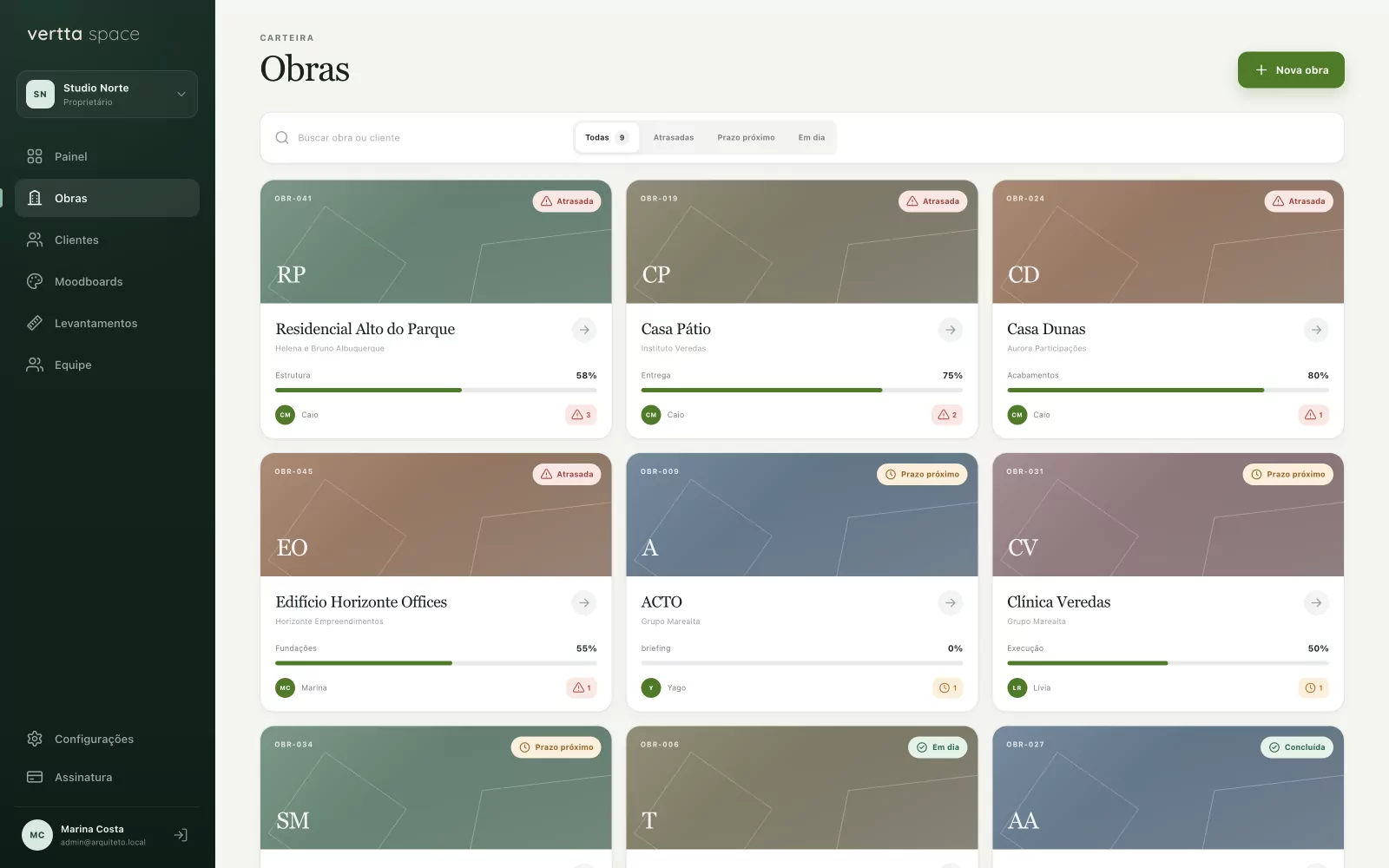Click the 75% value on Casa Pátio
The width and height of the screenshot is (1389, 868).
coord(952,376)
